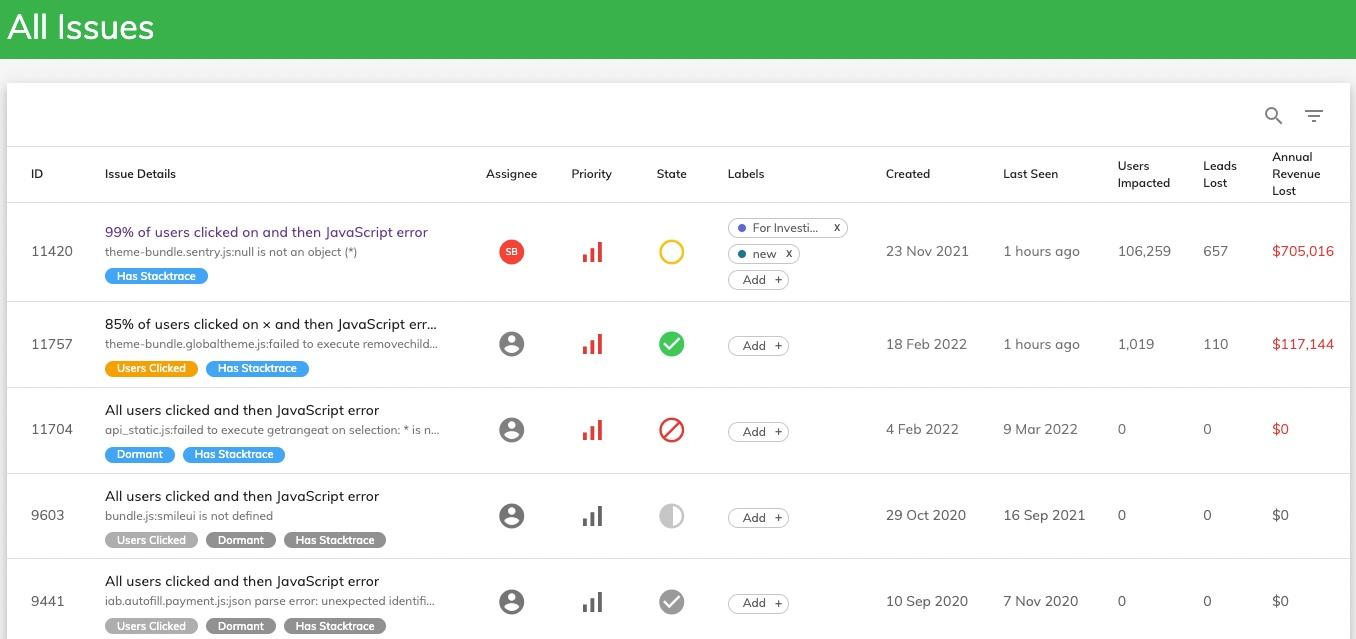
Task: Click the 'Dormant' tag on issue 9441
Action: click(241, 626)
